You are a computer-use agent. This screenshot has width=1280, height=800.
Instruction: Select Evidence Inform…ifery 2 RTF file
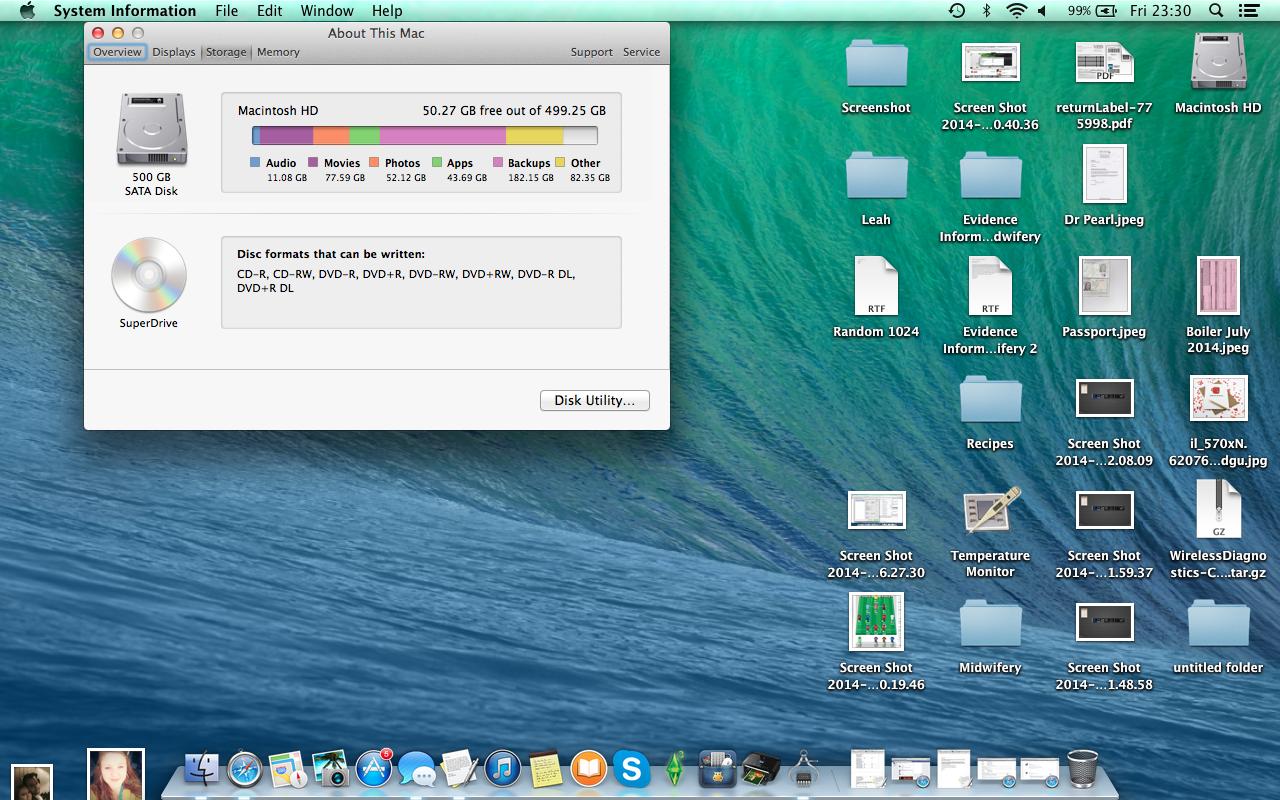990,286
